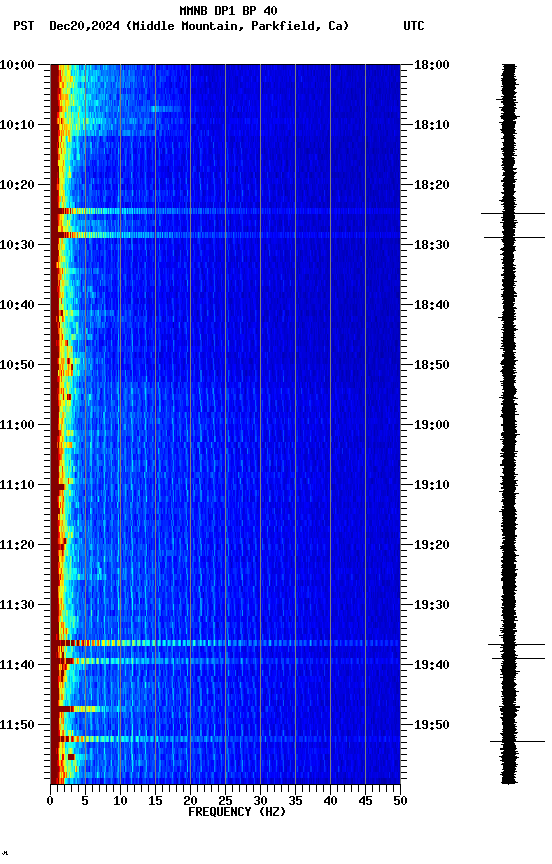
Task: Click the 50 Hz frequency axis label
Action: [x=400, y=802]
